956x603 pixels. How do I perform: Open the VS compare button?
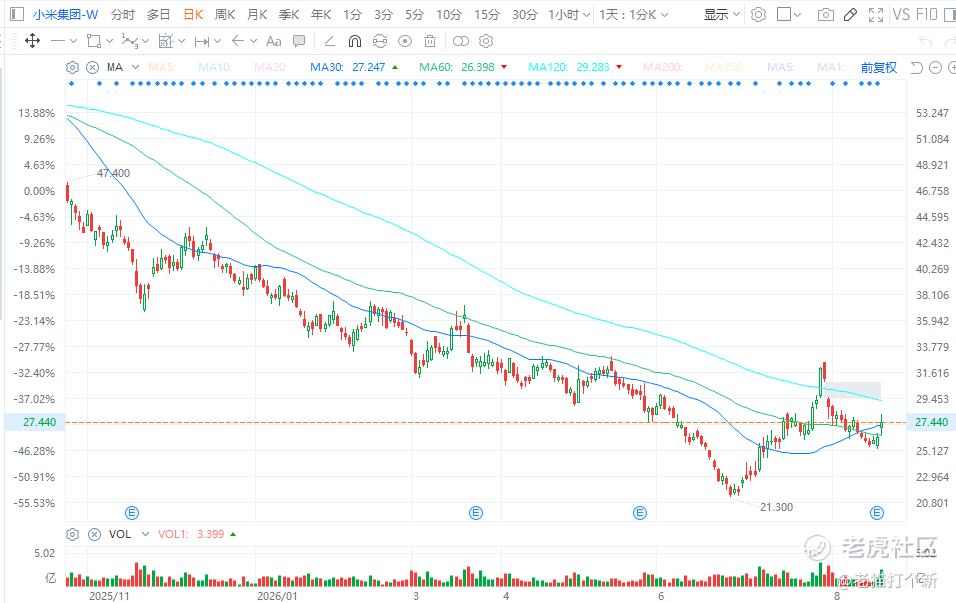901,14
